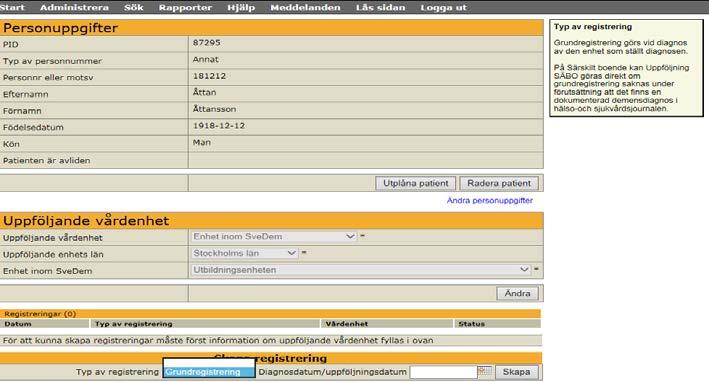Click the Typ av personnummer value Annat

click(206, 59)
